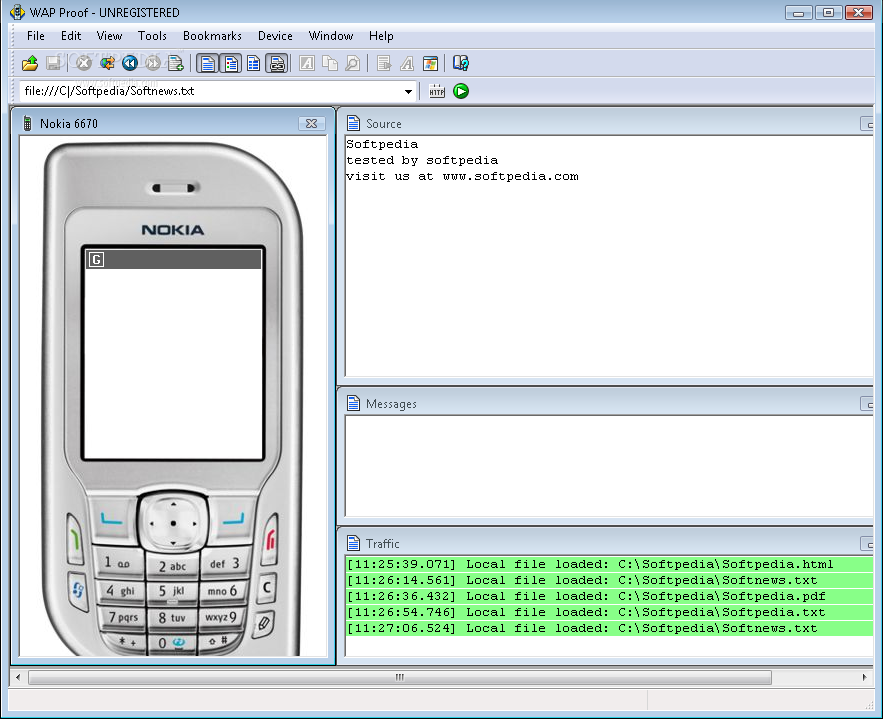Click the Traffic panel document icon
The height and width of the screenshot is (719, 883).
pos(354,543)
